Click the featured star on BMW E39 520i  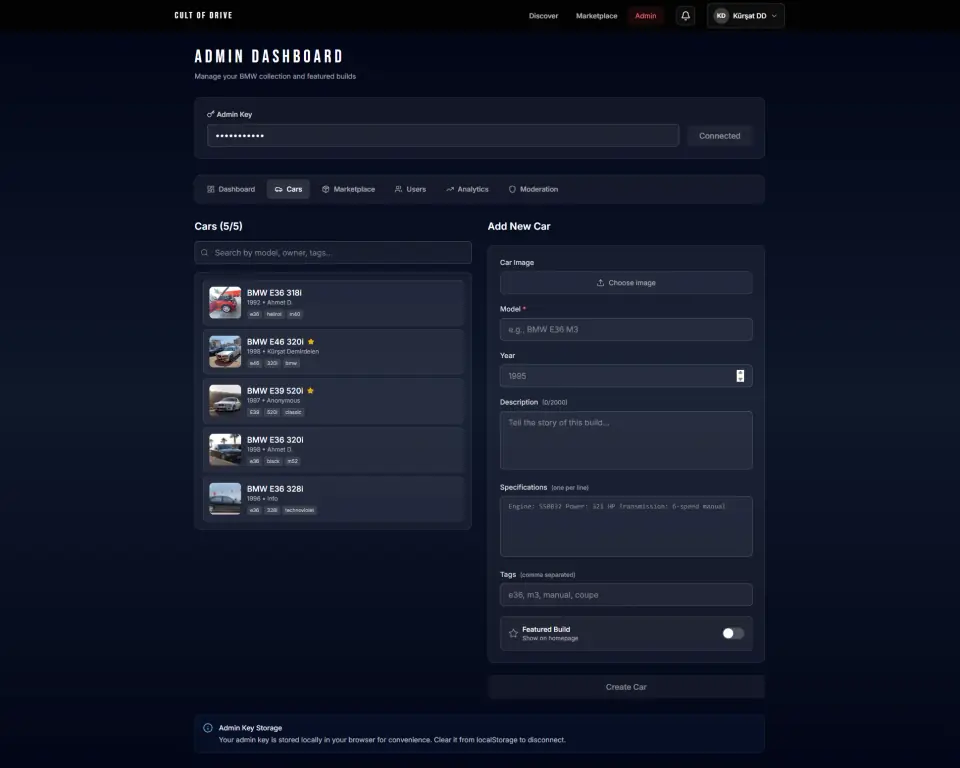point(310,391)
